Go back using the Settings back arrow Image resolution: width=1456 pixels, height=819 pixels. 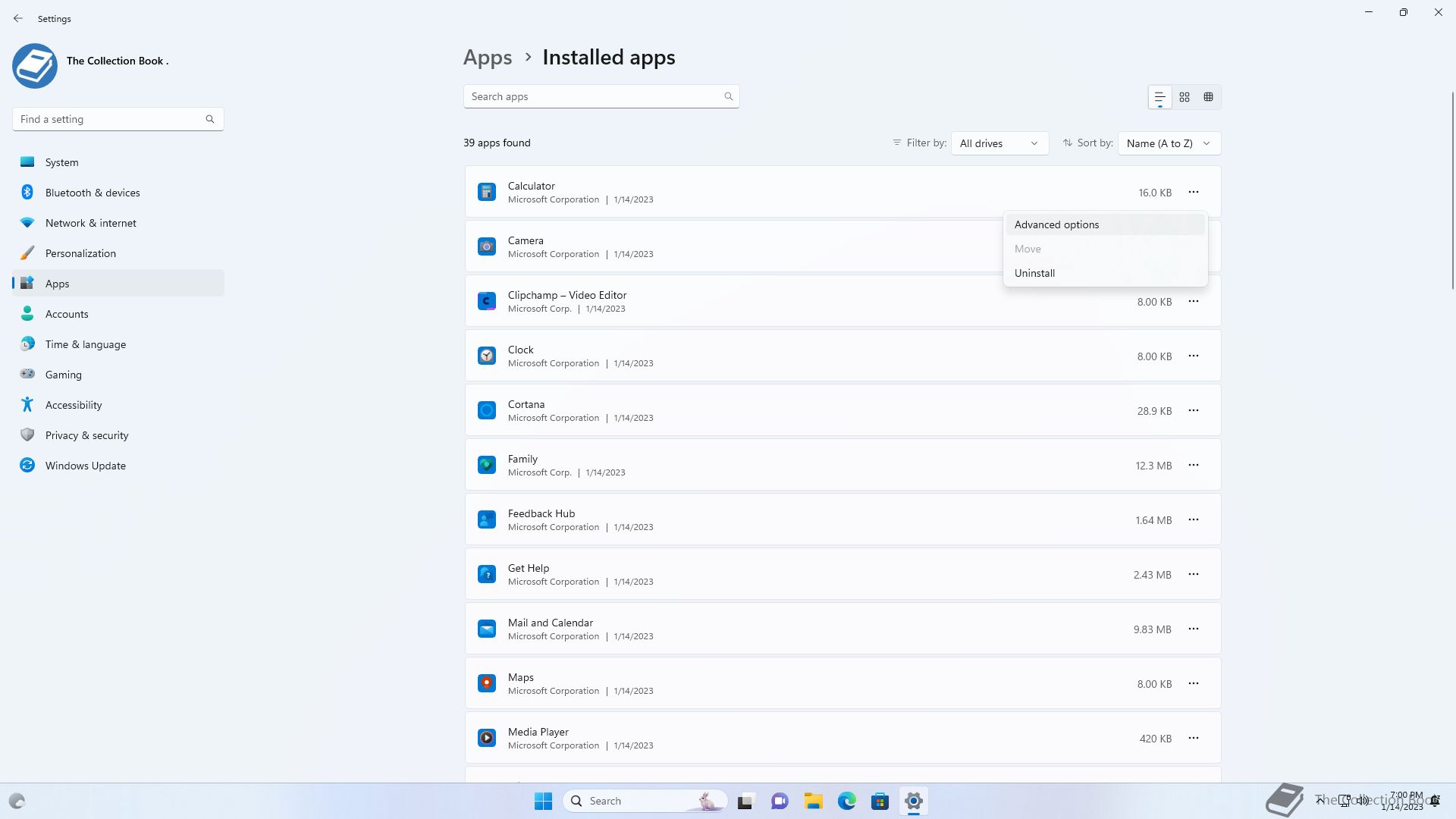coord(18,18)
